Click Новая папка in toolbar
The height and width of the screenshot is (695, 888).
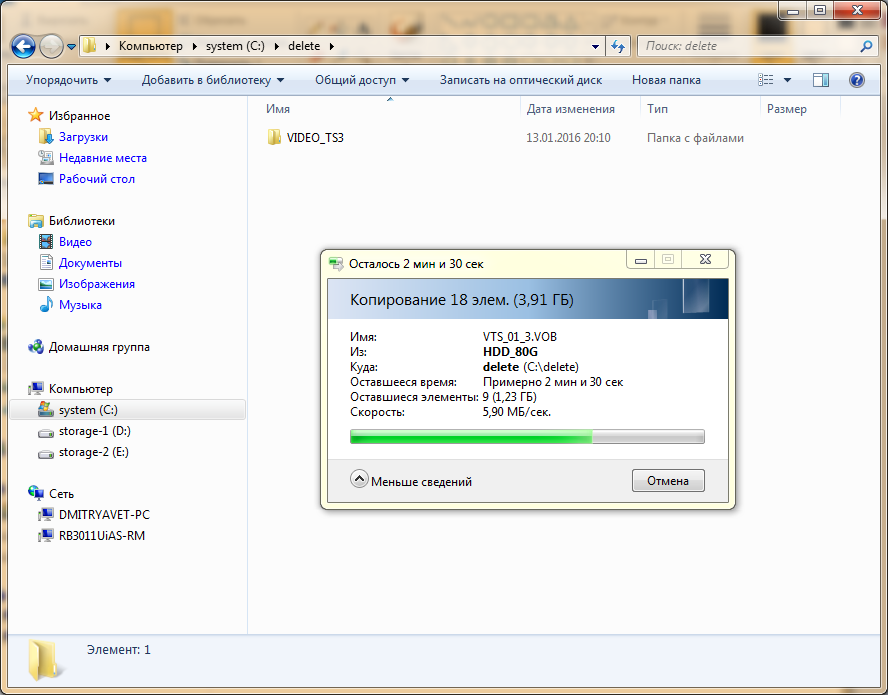666,80
